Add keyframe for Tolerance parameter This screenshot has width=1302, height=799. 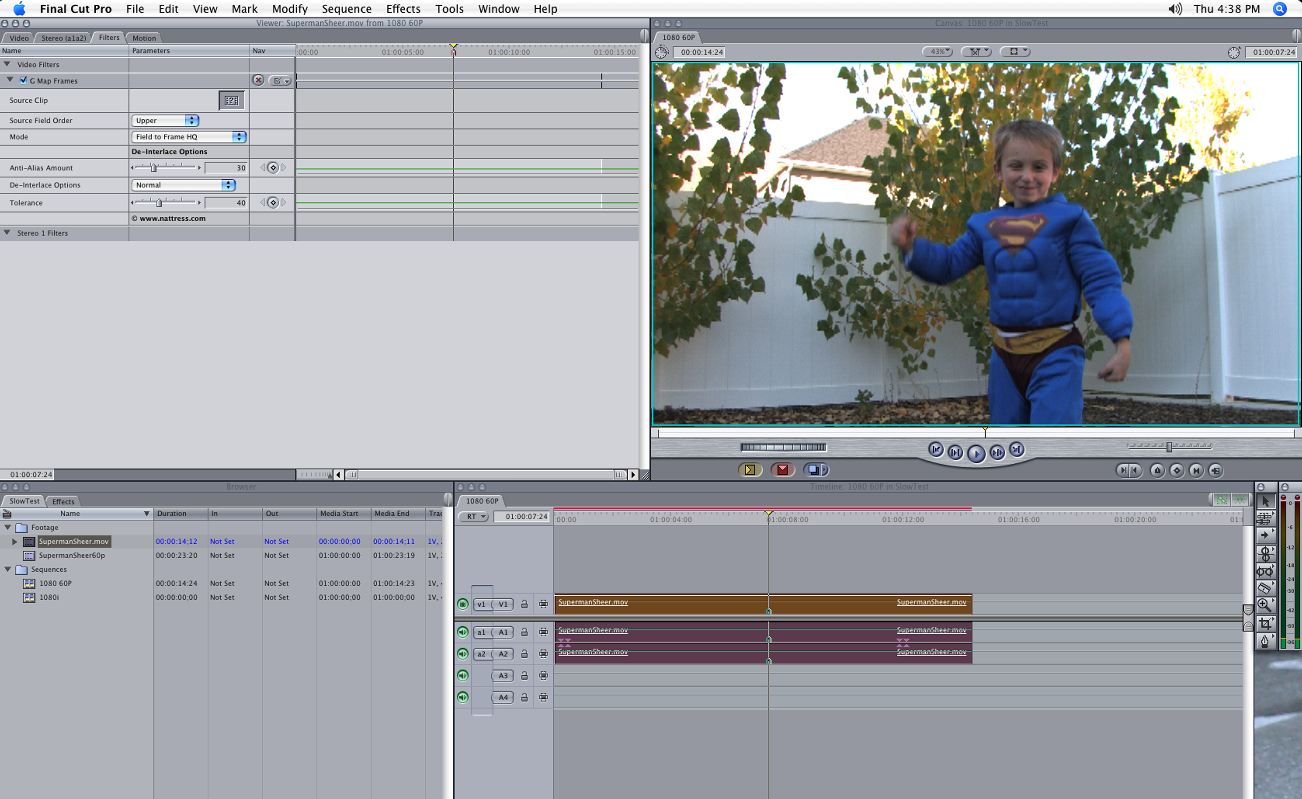[272, 203]
